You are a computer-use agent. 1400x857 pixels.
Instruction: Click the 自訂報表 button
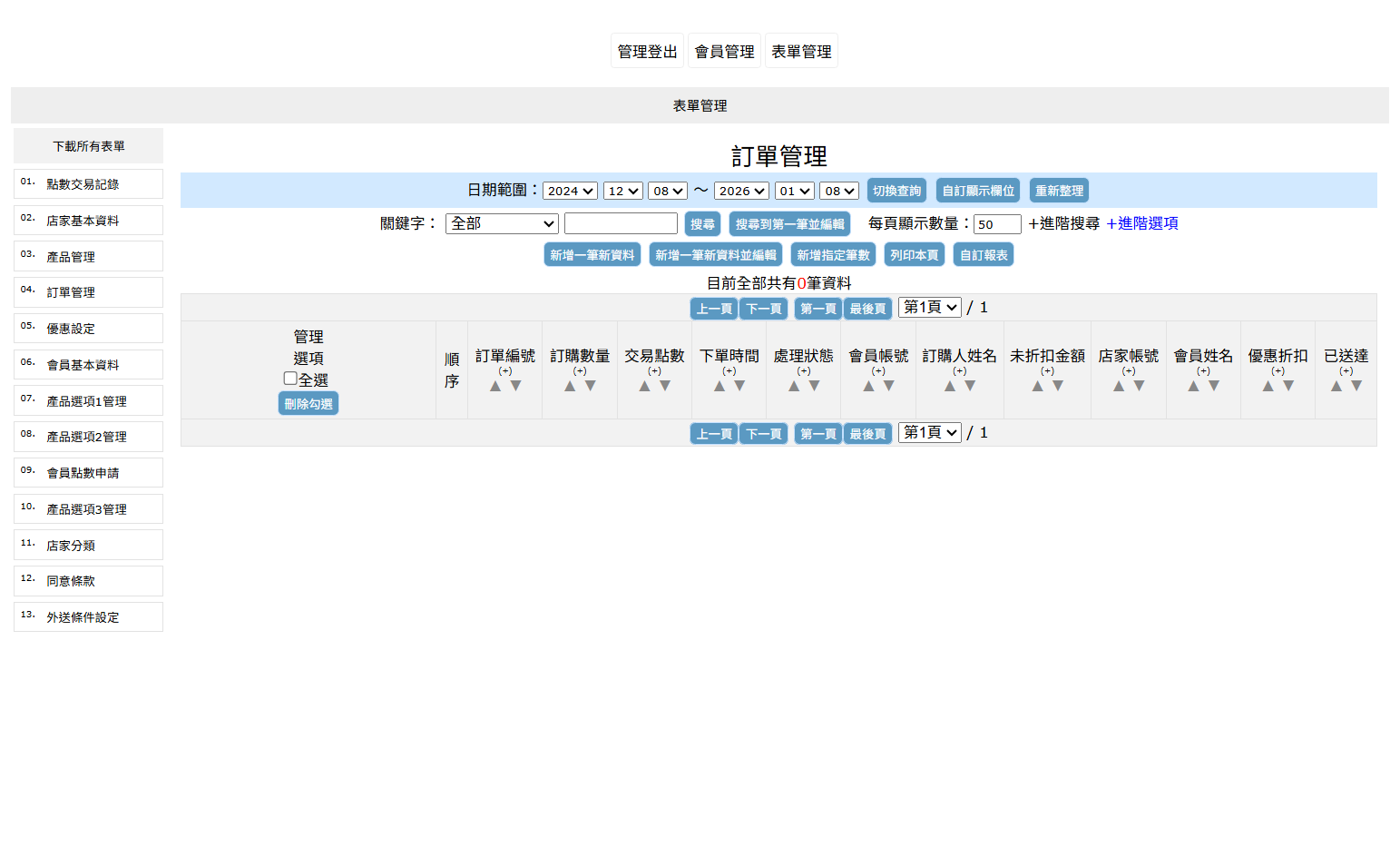click(984, 255)
